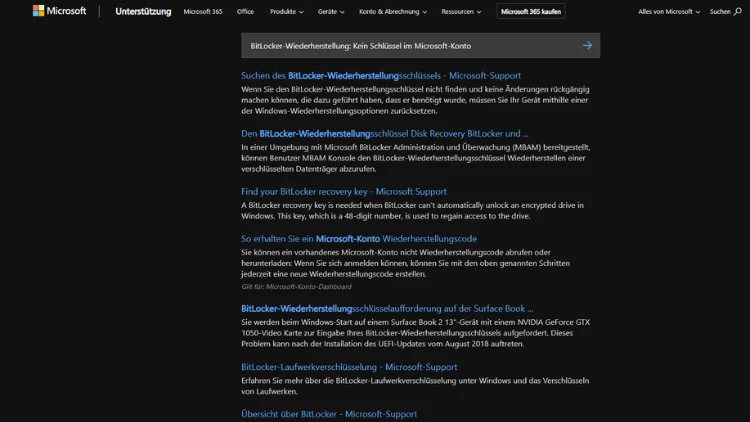This screenshot has height=422, width=750.
Task: Open the Surface Book BitLocker result link
Action: click(387, 309)
